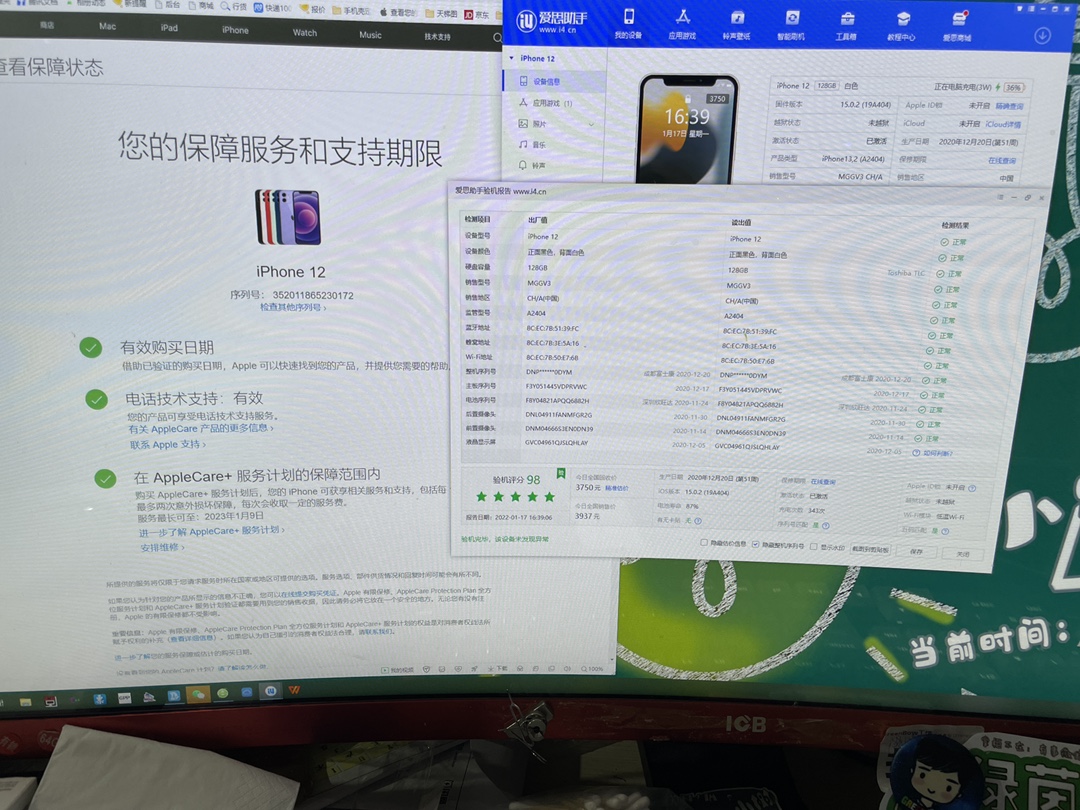Click the 检查其他序列号 link

293,307
